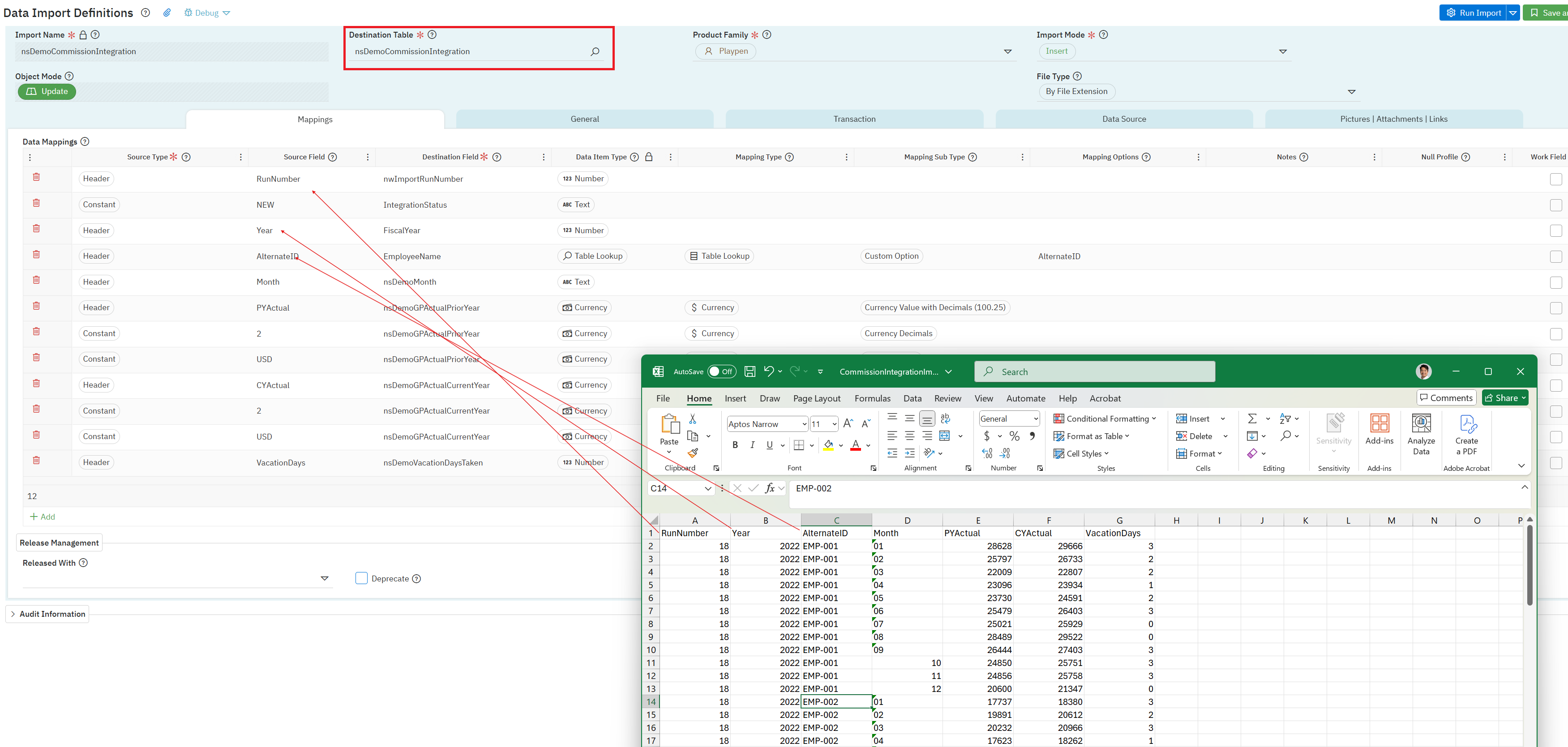Switch to the Data Source tab
The height and width of the screenshot is (747, 1568).
coord(1124,119)
